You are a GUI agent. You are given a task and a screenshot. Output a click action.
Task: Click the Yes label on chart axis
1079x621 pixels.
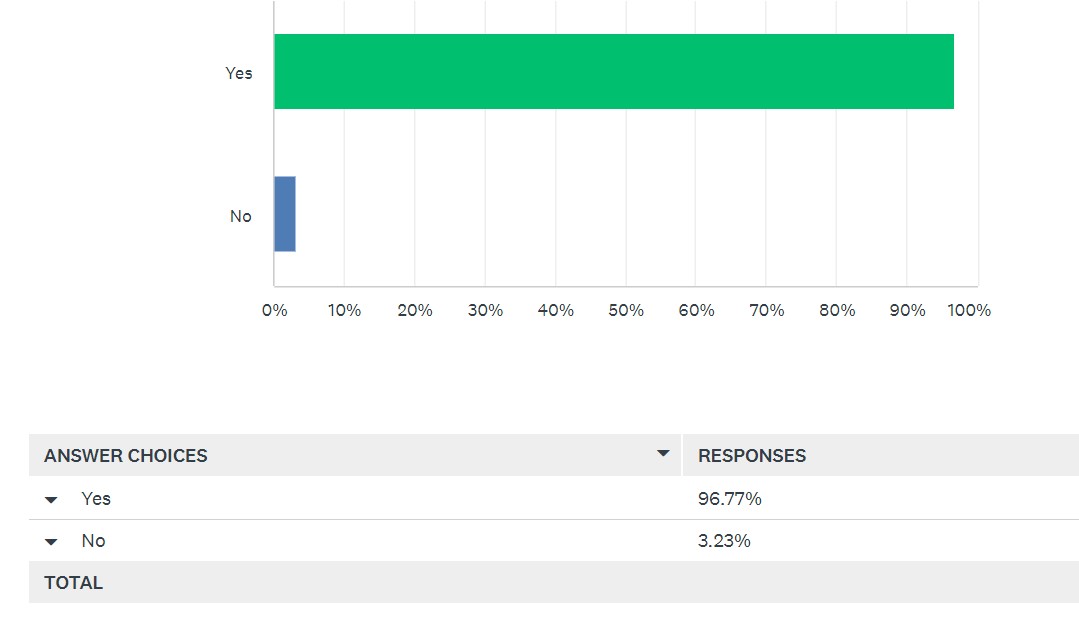pos(239,73)
